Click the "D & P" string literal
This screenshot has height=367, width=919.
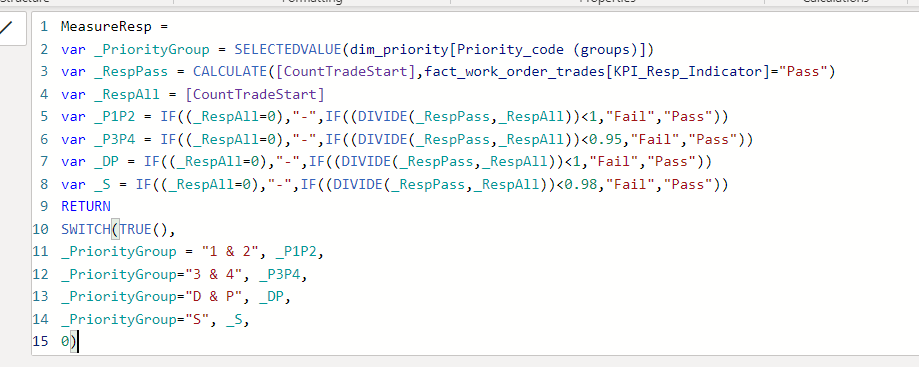[213, 297]
